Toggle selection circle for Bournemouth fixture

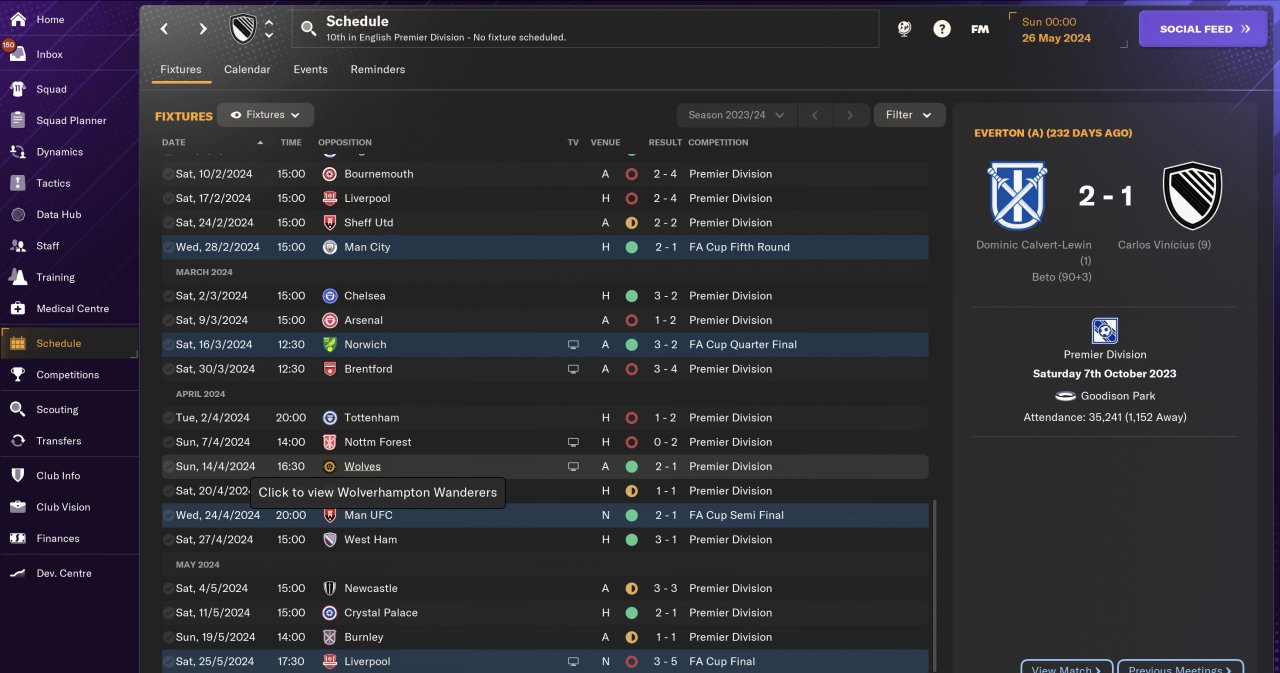tap(168, 174)
